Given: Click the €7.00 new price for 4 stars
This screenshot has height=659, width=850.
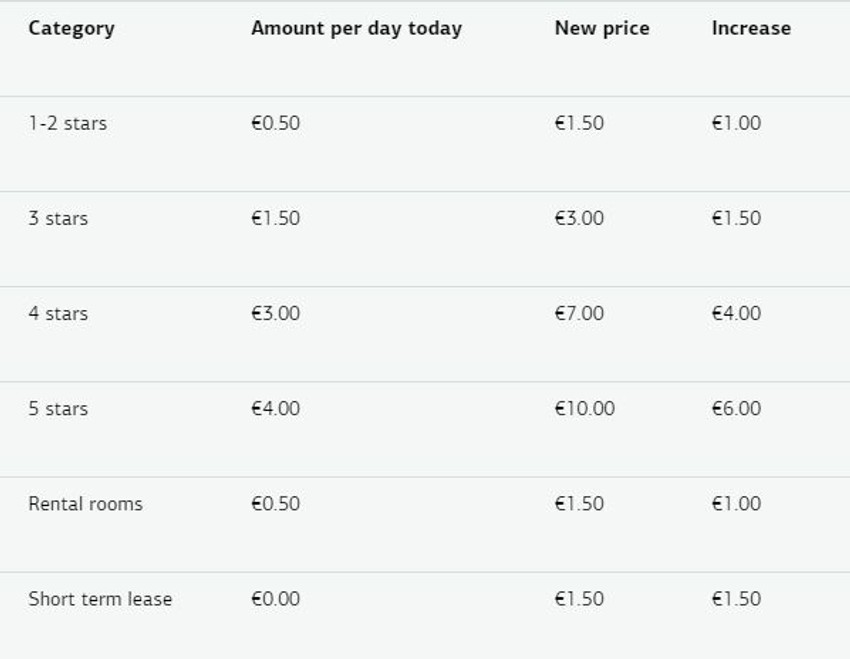Looking at the screenshot, I should pos(579,313).
